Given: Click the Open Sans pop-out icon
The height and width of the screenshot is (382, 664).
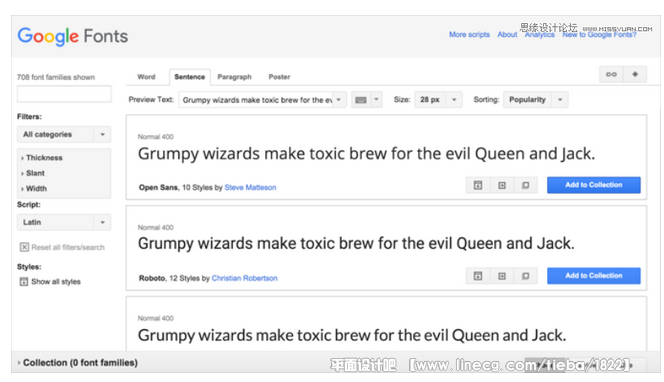Looking at the screenshot, I should pos(526,185).
